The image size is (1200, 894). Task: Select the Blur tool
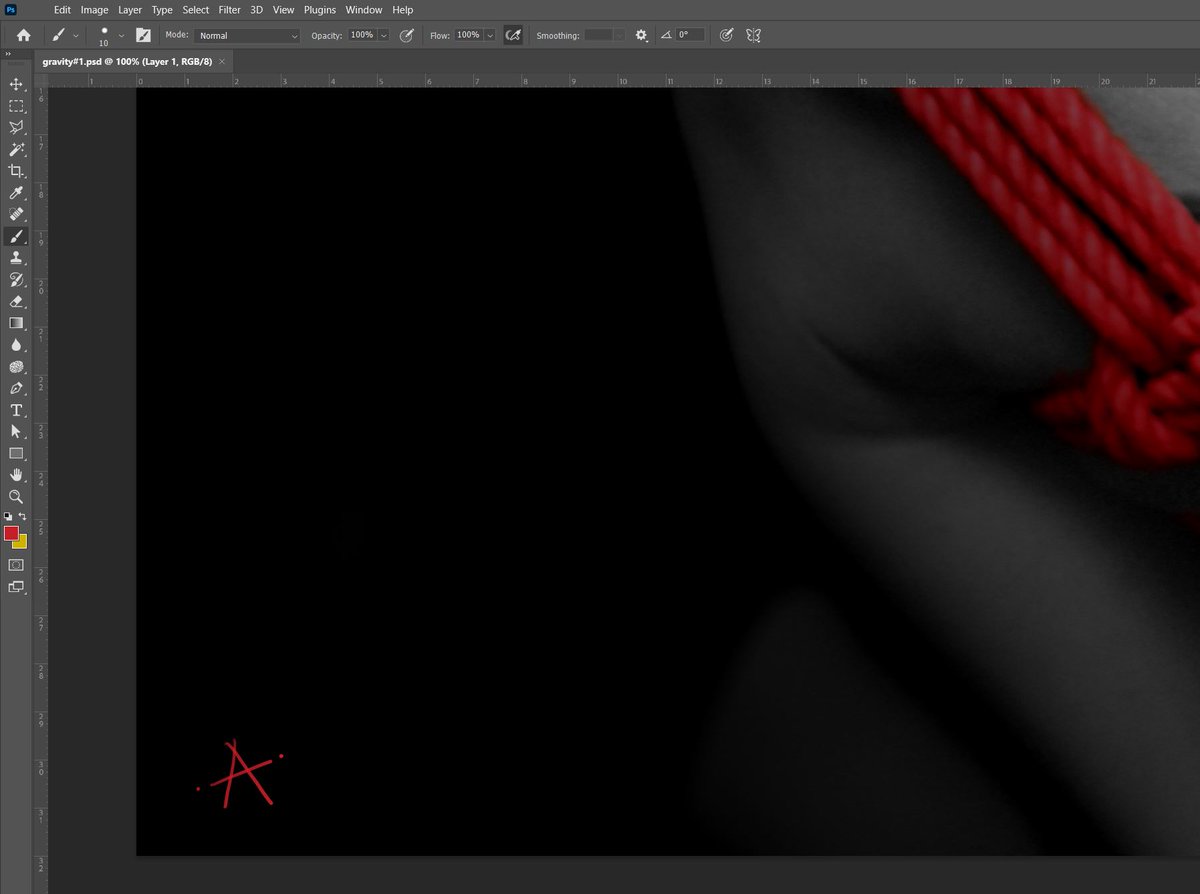(x=16, y=344)
